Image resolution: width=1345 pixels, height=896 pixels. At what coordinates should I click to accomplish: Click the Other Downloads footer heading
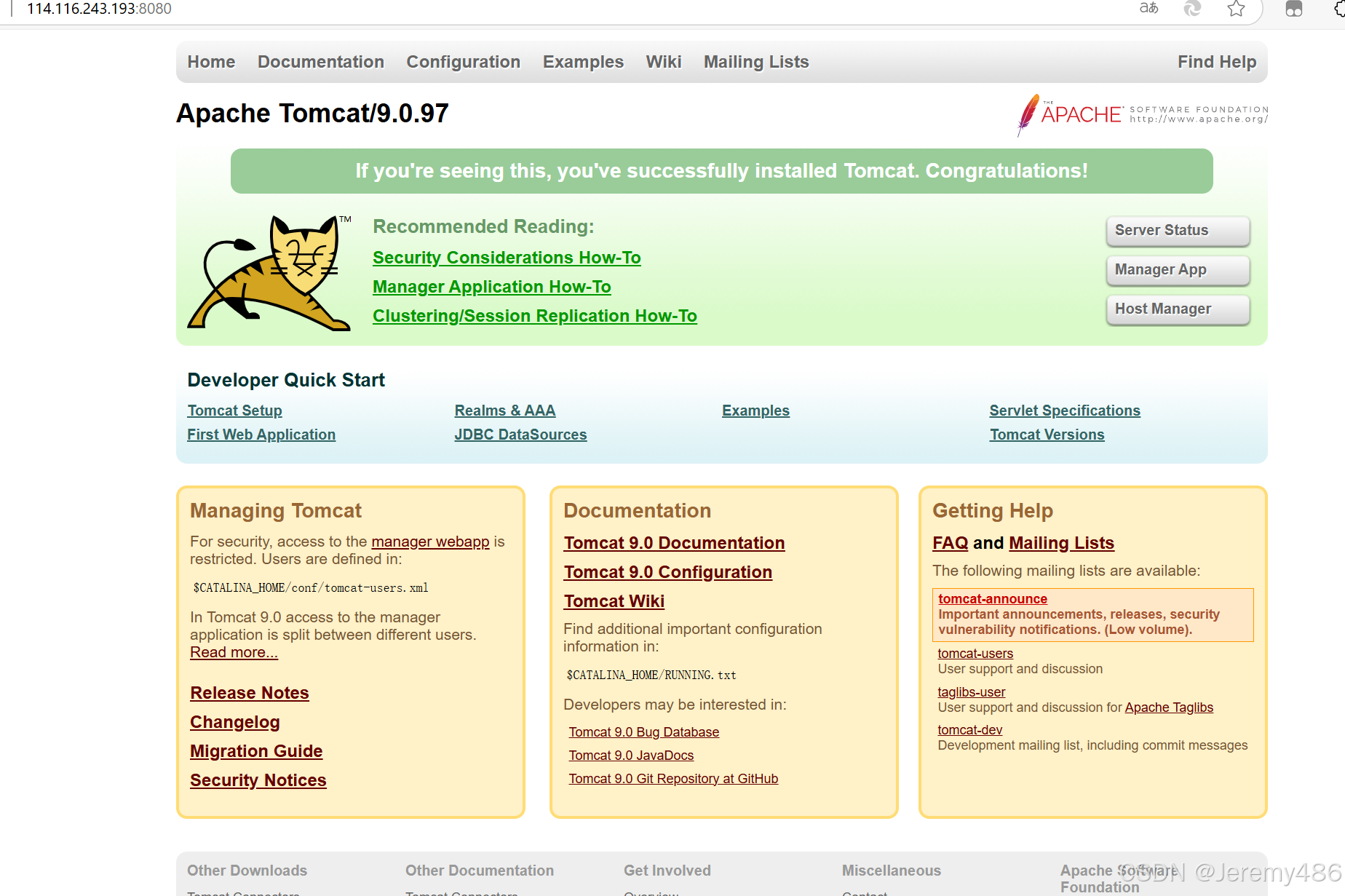pyautogui.click(x=247, y=871)
